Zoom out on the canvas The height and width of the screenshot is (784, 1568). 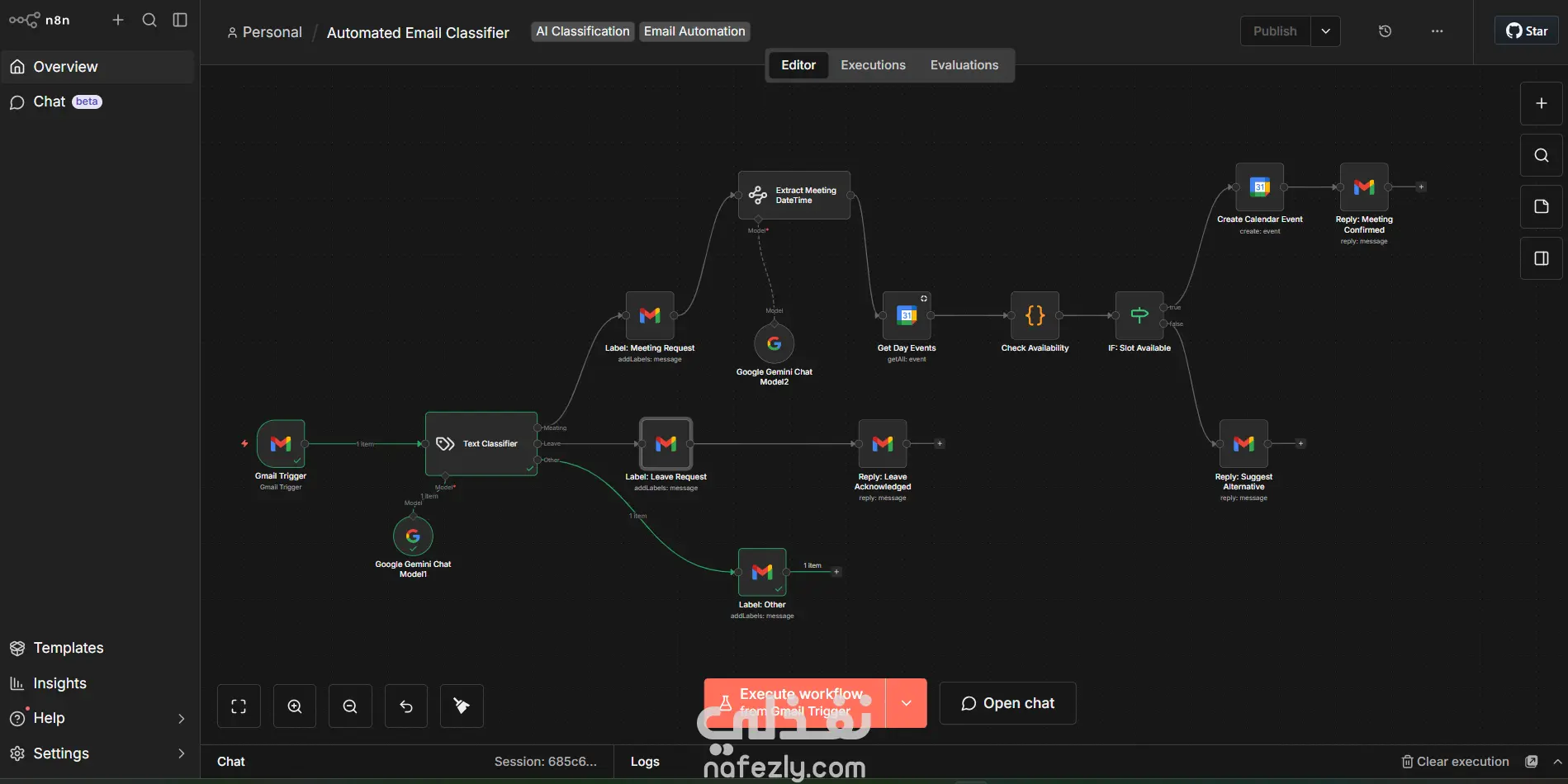coord(350,706)
